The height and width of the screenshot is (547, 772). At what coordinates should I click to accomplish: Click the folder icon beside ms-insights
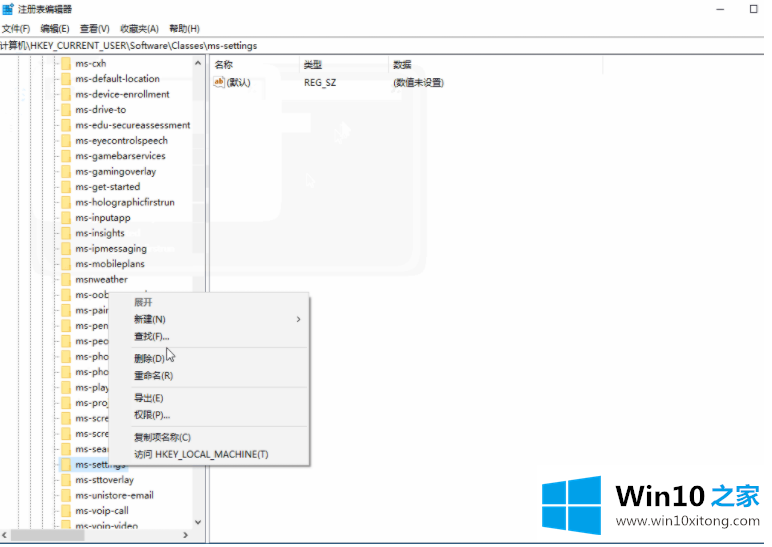point(65,233)
